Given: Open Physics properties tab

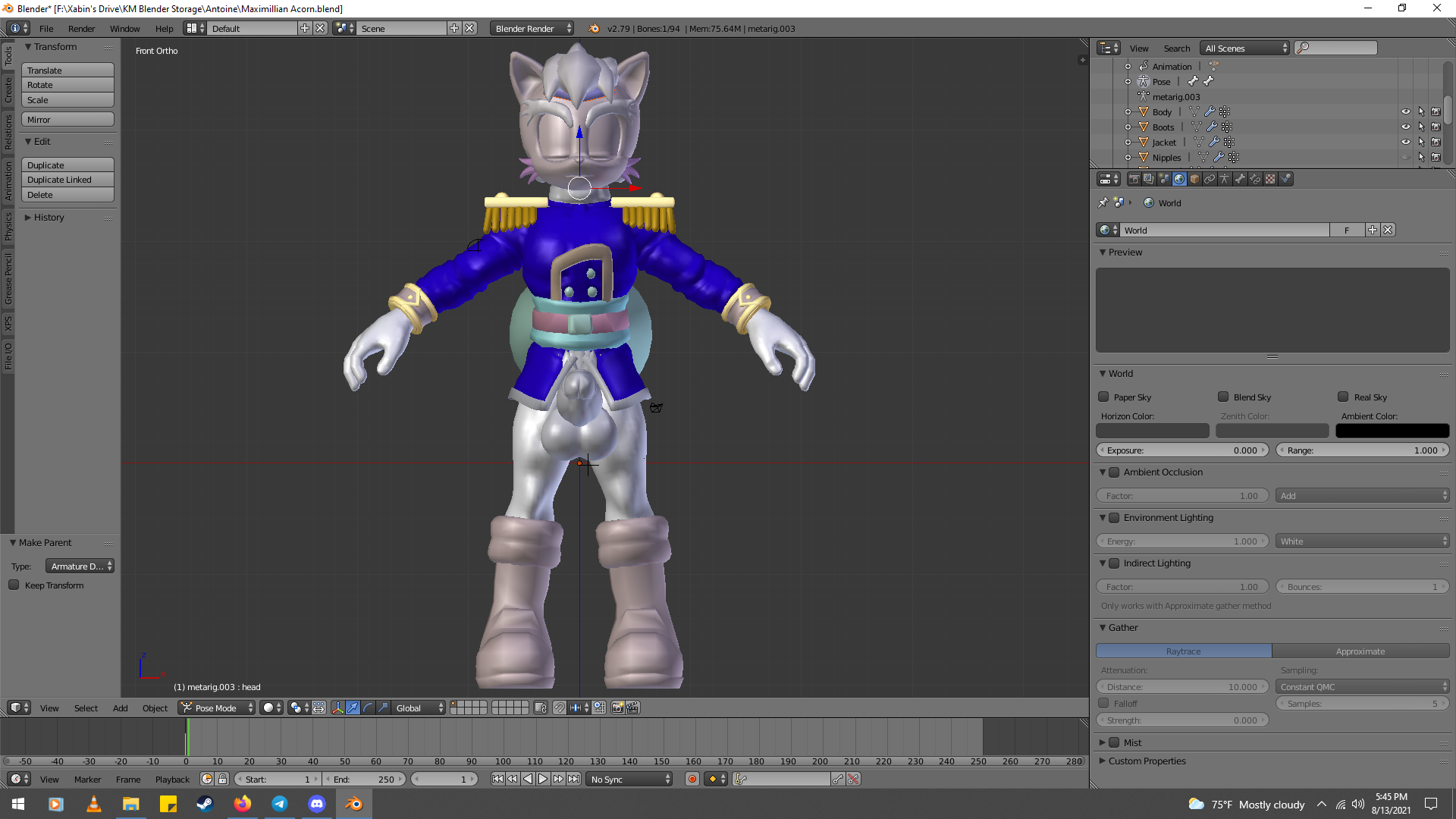Looking at the screenshot, I should (x=1285, y=179).
